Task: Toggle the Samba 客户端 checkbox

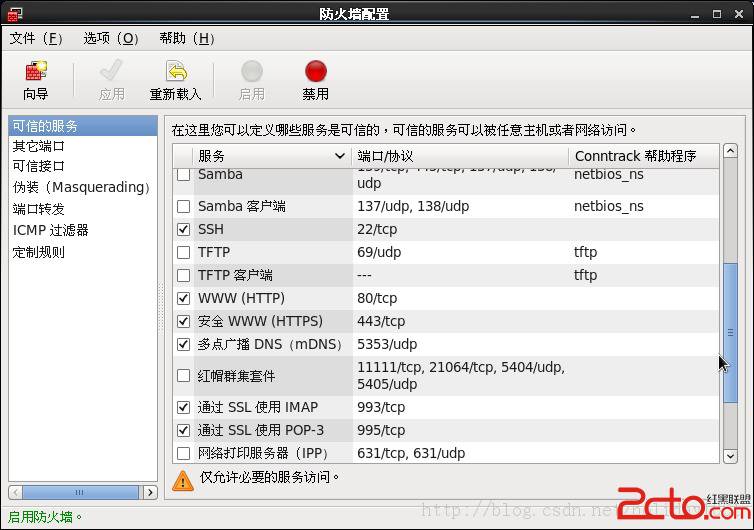Action: point(183,207)
